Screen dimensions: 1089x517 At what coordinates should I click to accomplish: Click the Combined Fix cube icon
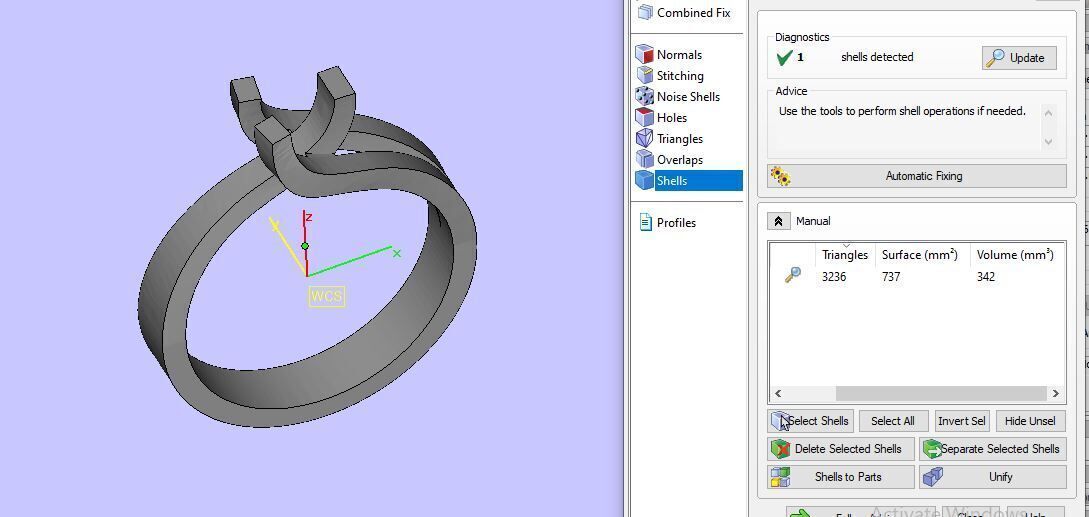645,13
